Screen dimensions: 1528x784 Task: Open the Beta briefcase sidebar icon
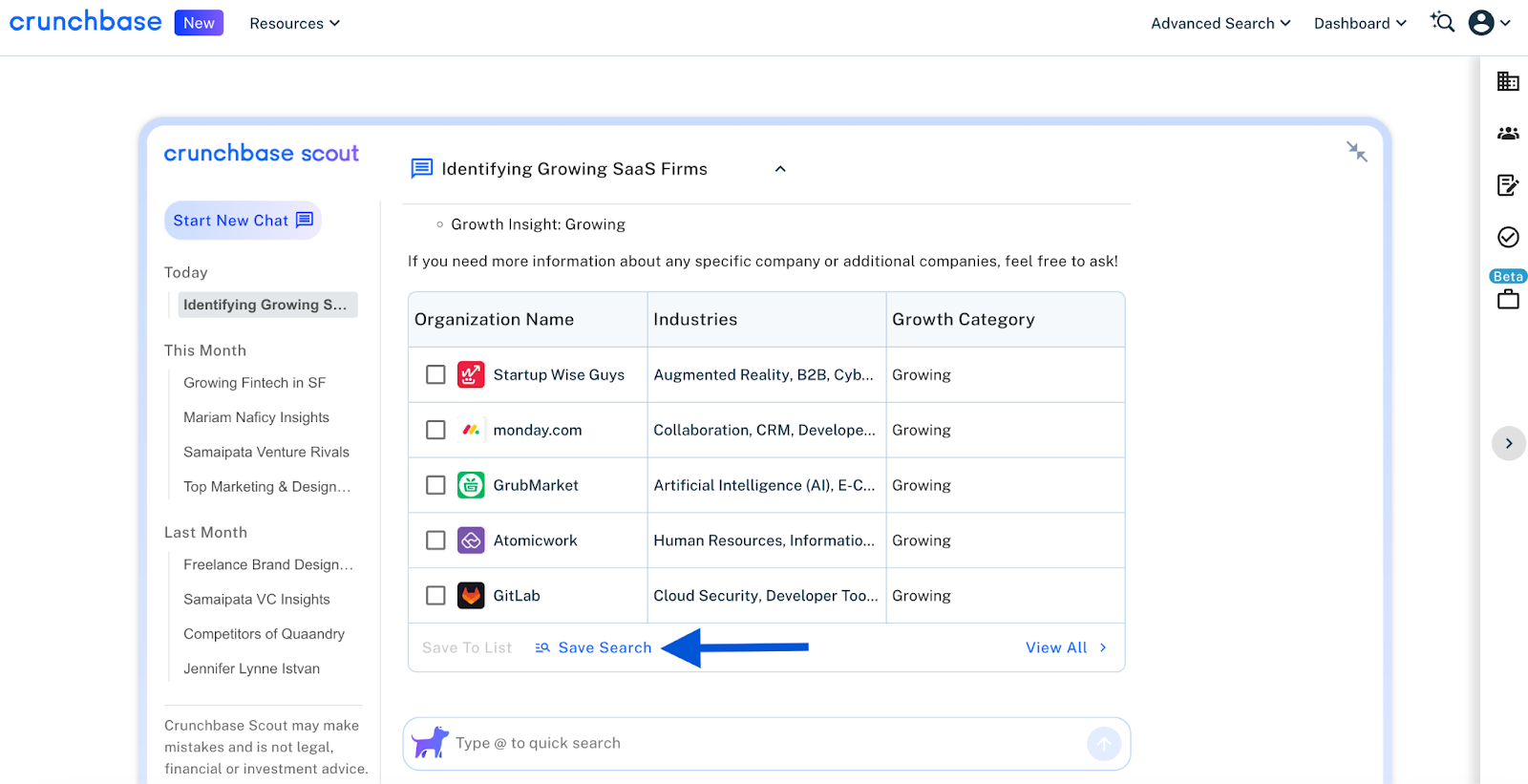1508,299
